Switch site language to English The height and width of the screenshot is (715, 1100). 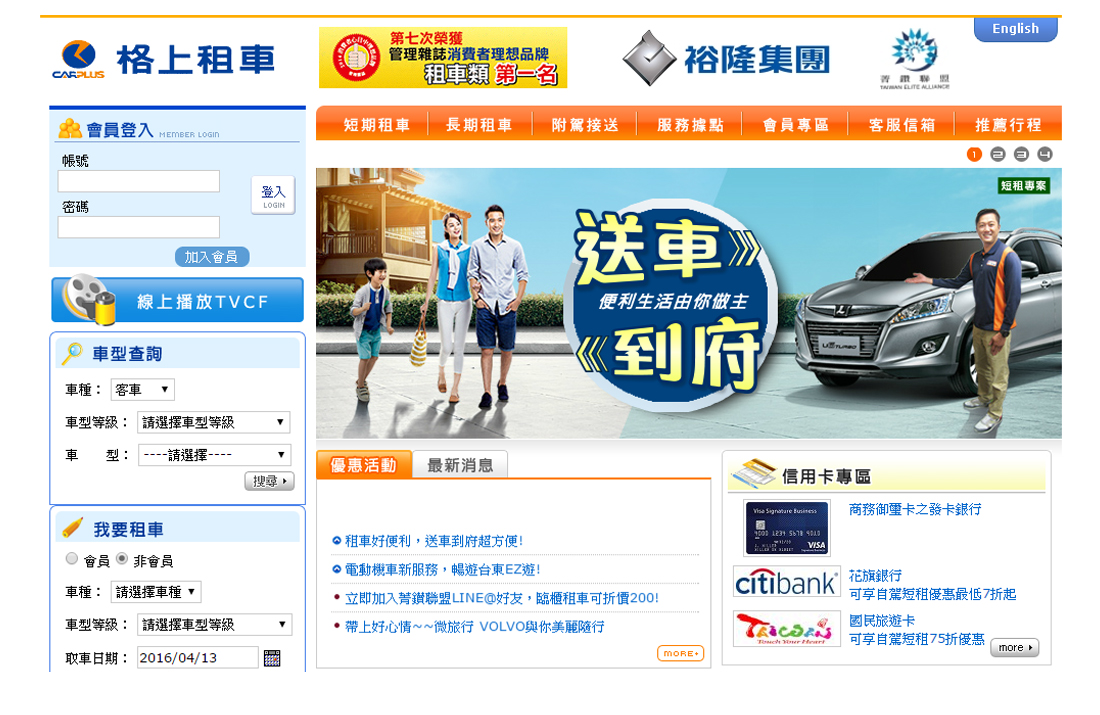click(x=1015, y=29)
